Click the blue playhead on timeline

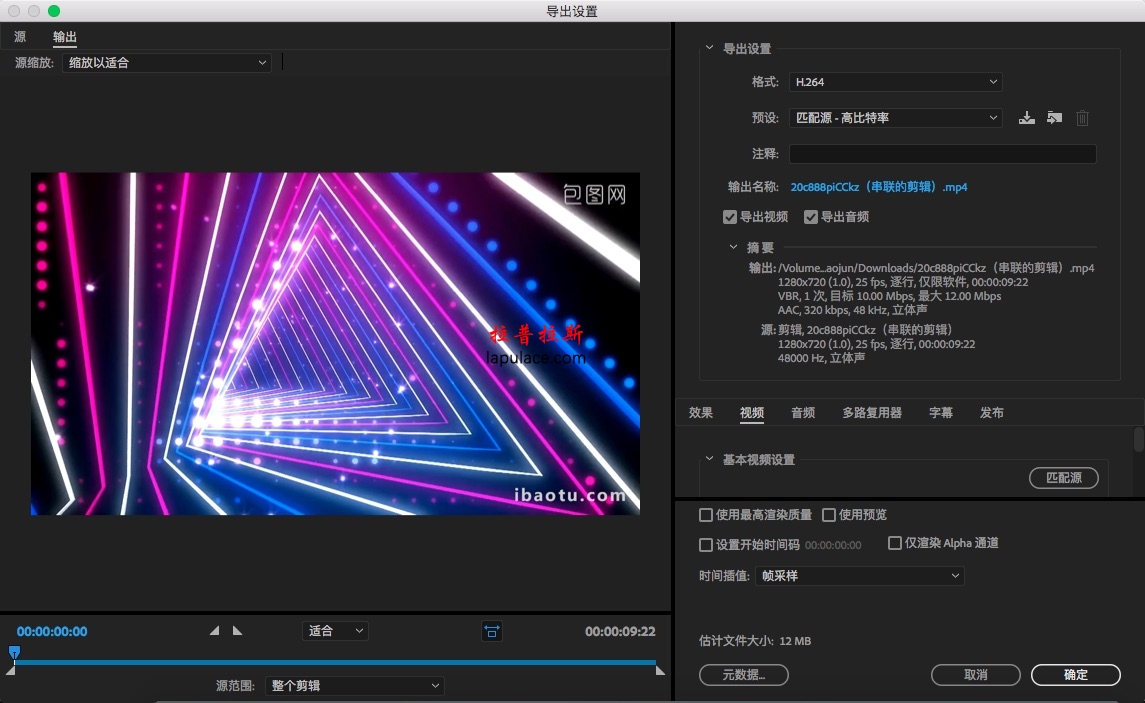click(14, 651)
